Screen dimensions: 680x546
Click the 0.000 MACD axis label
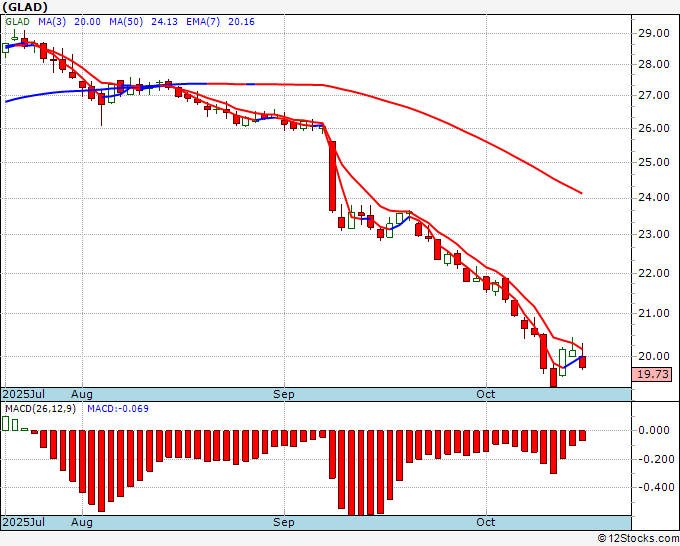point(654,430)
